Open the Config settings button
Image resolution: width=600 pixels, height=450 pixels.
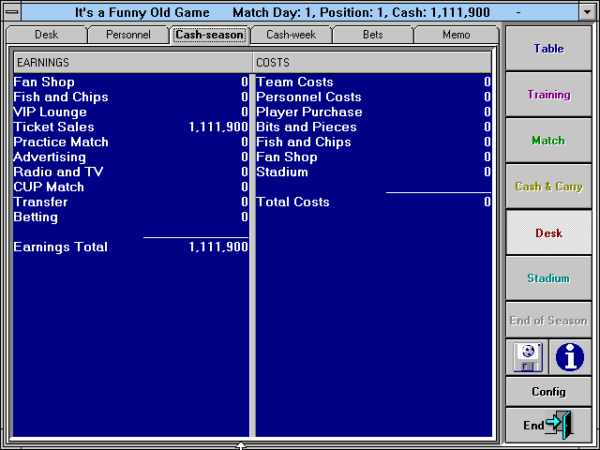[548, 391]
